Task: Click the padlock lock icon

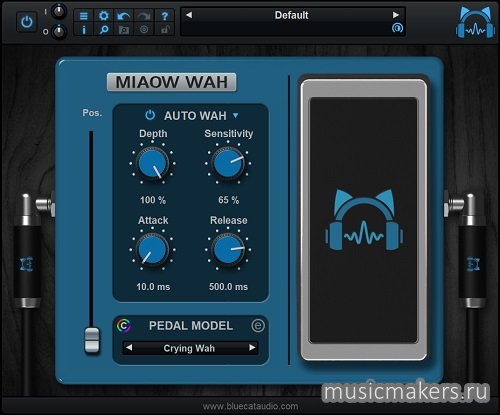Action: 164,30
